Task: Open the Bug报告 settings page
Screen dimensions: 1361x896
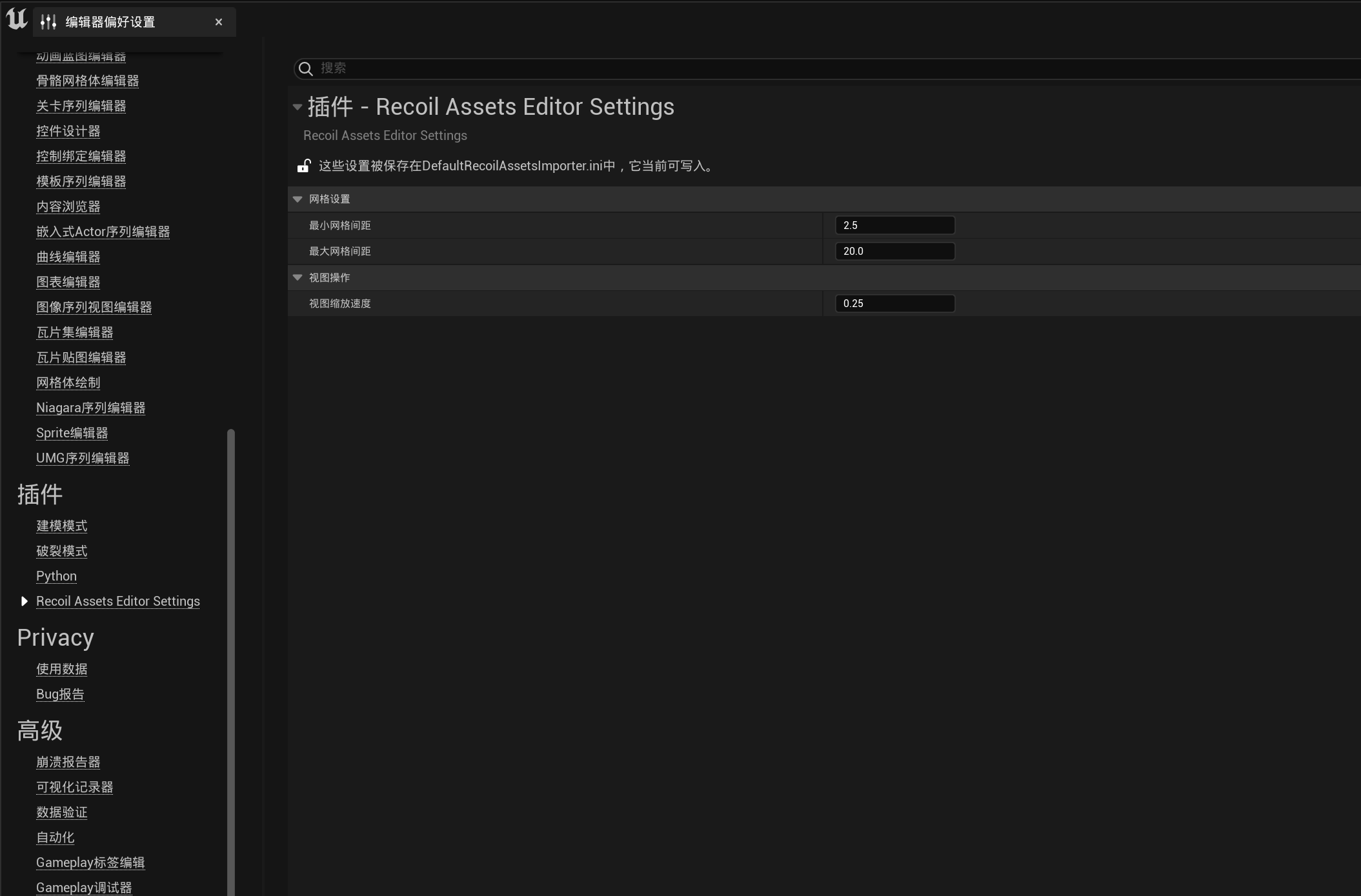Action: 60,693
